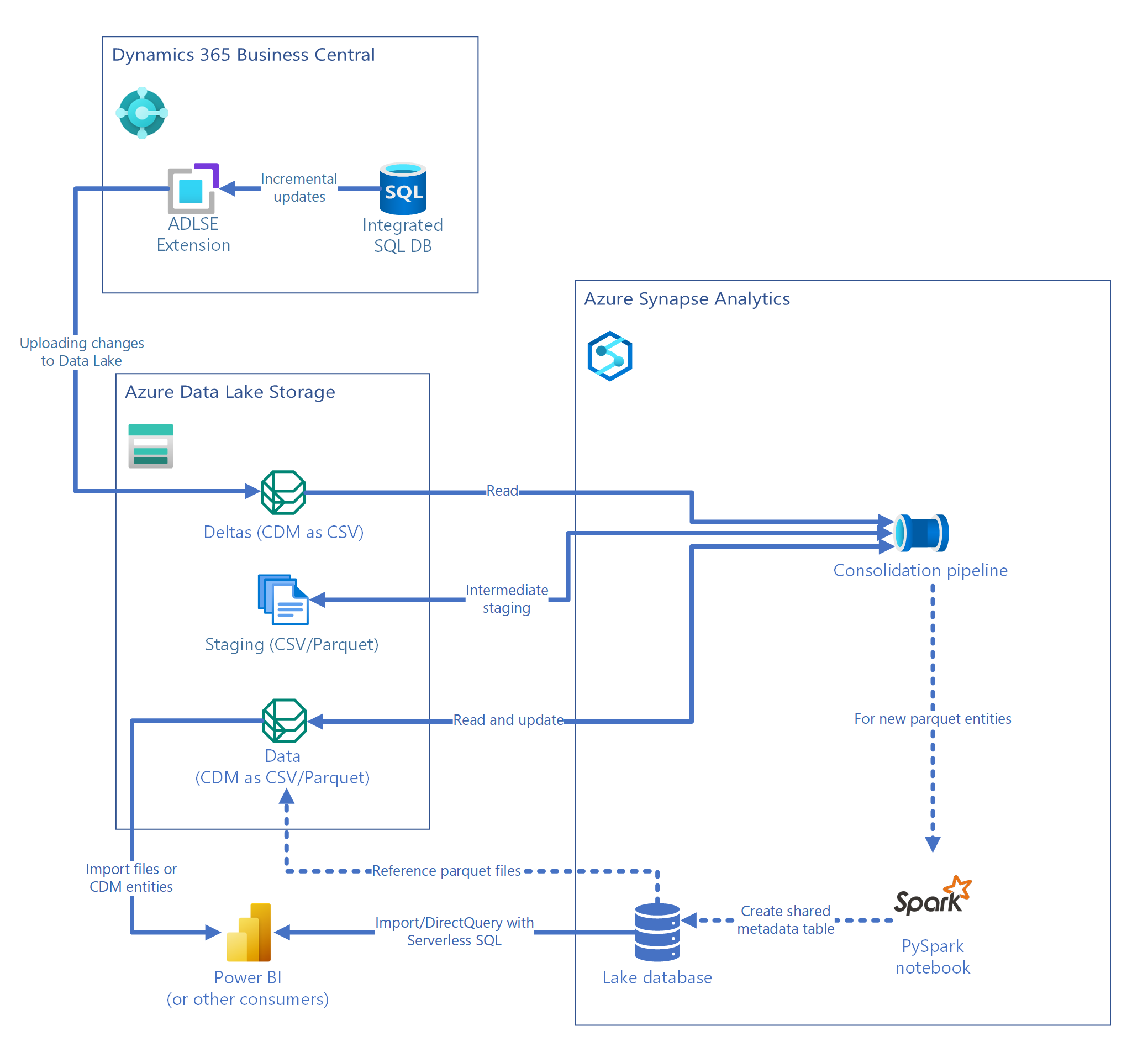The width and height of the screenshot is (1148, 1052).
Task: Select the Data CDM container icon
Action: tap(284, 721)
